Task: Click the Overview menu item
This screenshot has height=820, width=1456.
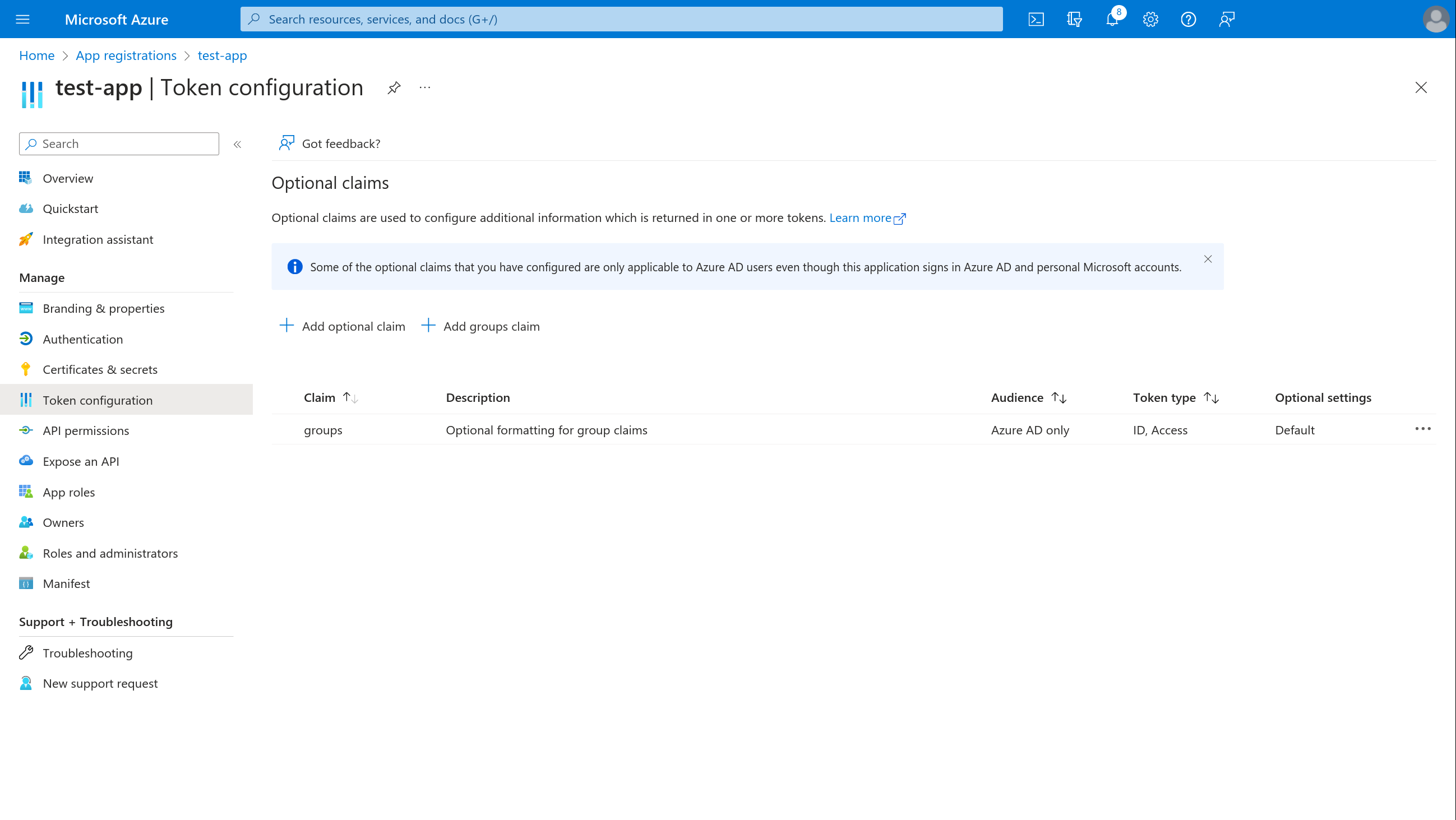Action: pyautogui.click(x=67, y=178)
